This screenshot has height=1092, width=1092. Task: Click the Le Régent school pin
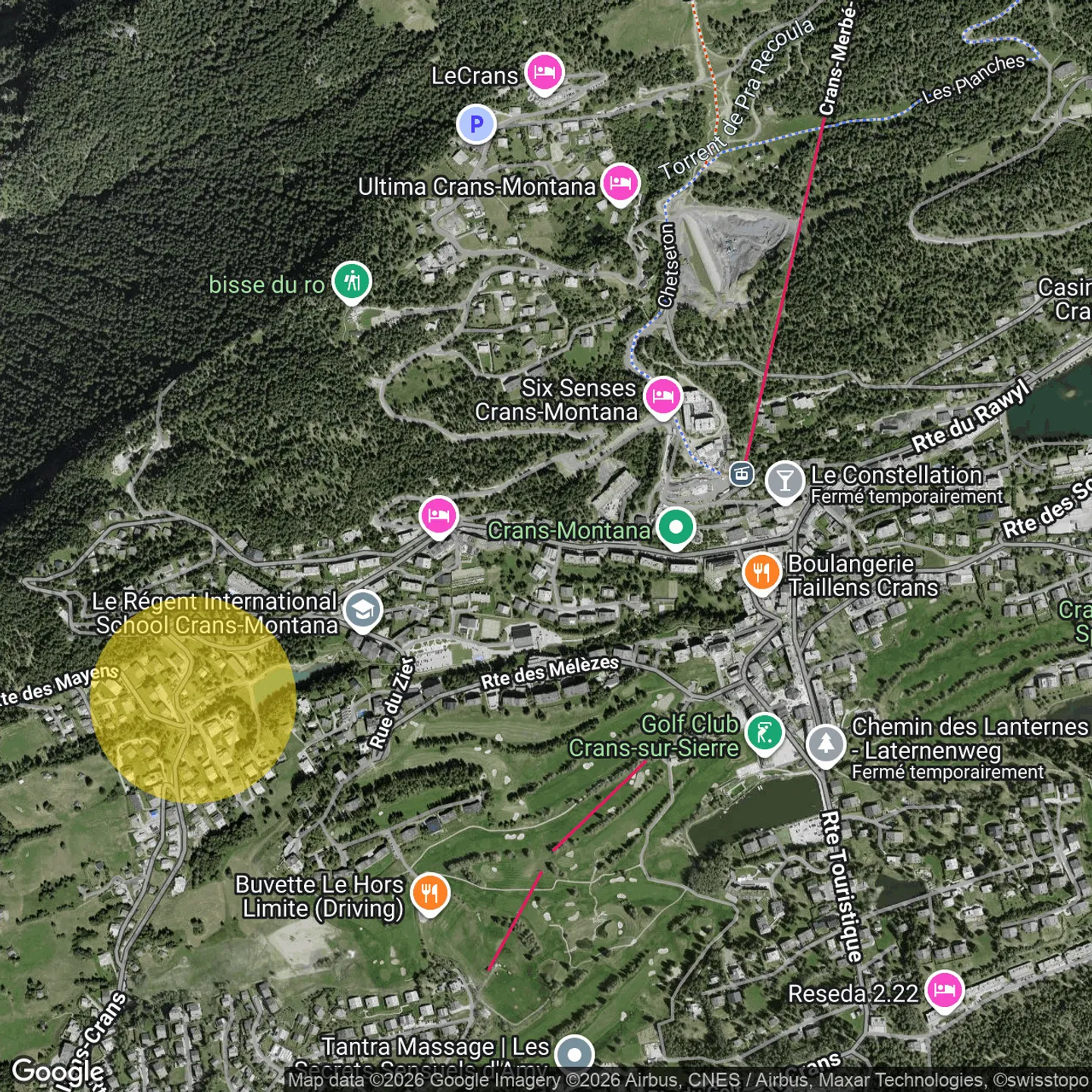(x=362, y=611)
